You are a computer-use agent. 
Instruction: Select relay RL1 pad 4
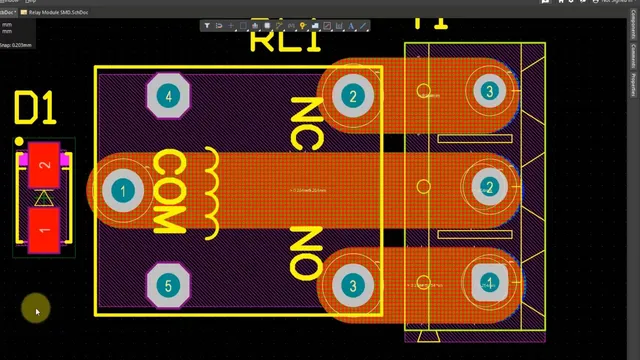168,96
